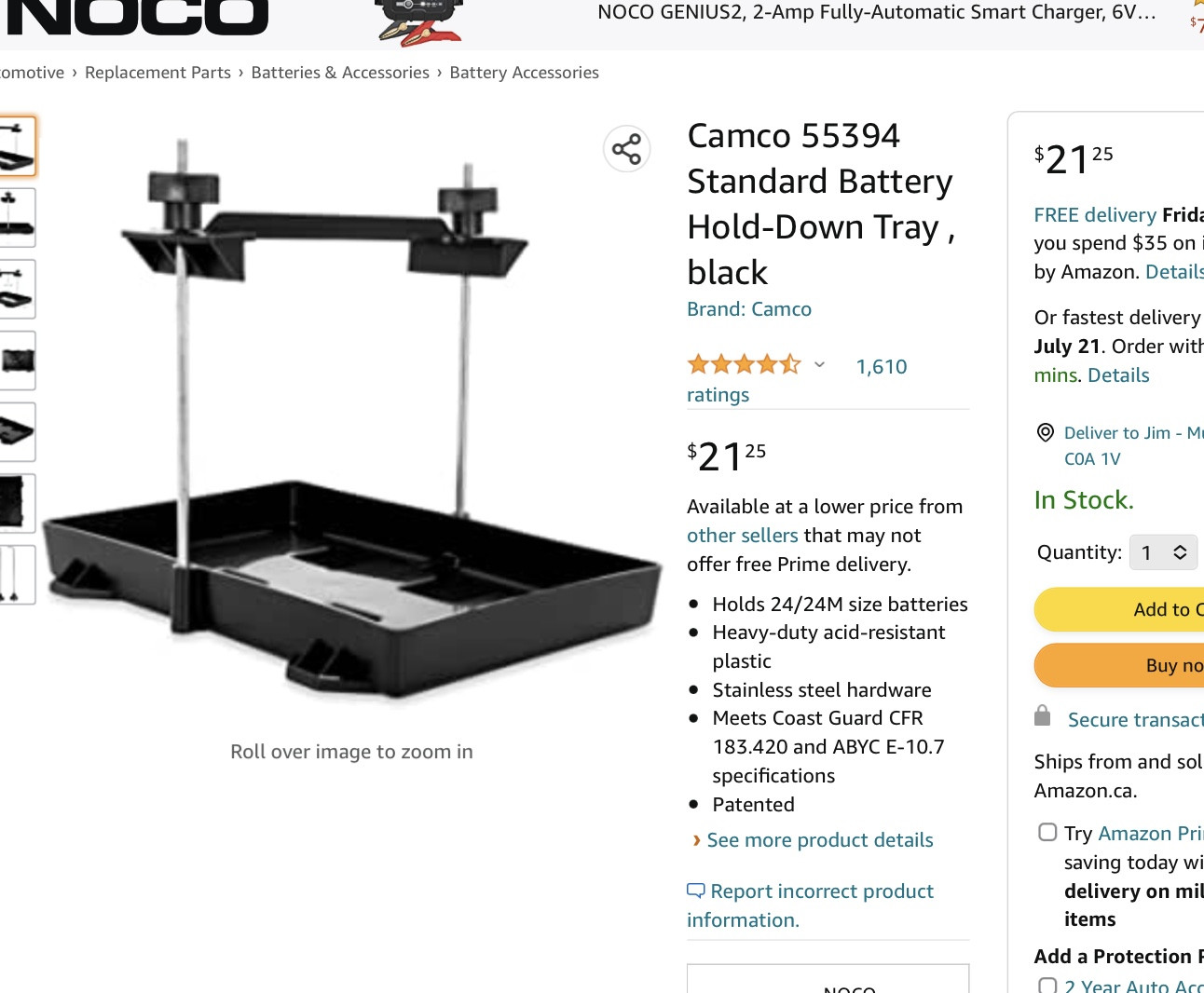Click the delivery location pin icon
The image size is (1204, 993).
[1046, 432]
